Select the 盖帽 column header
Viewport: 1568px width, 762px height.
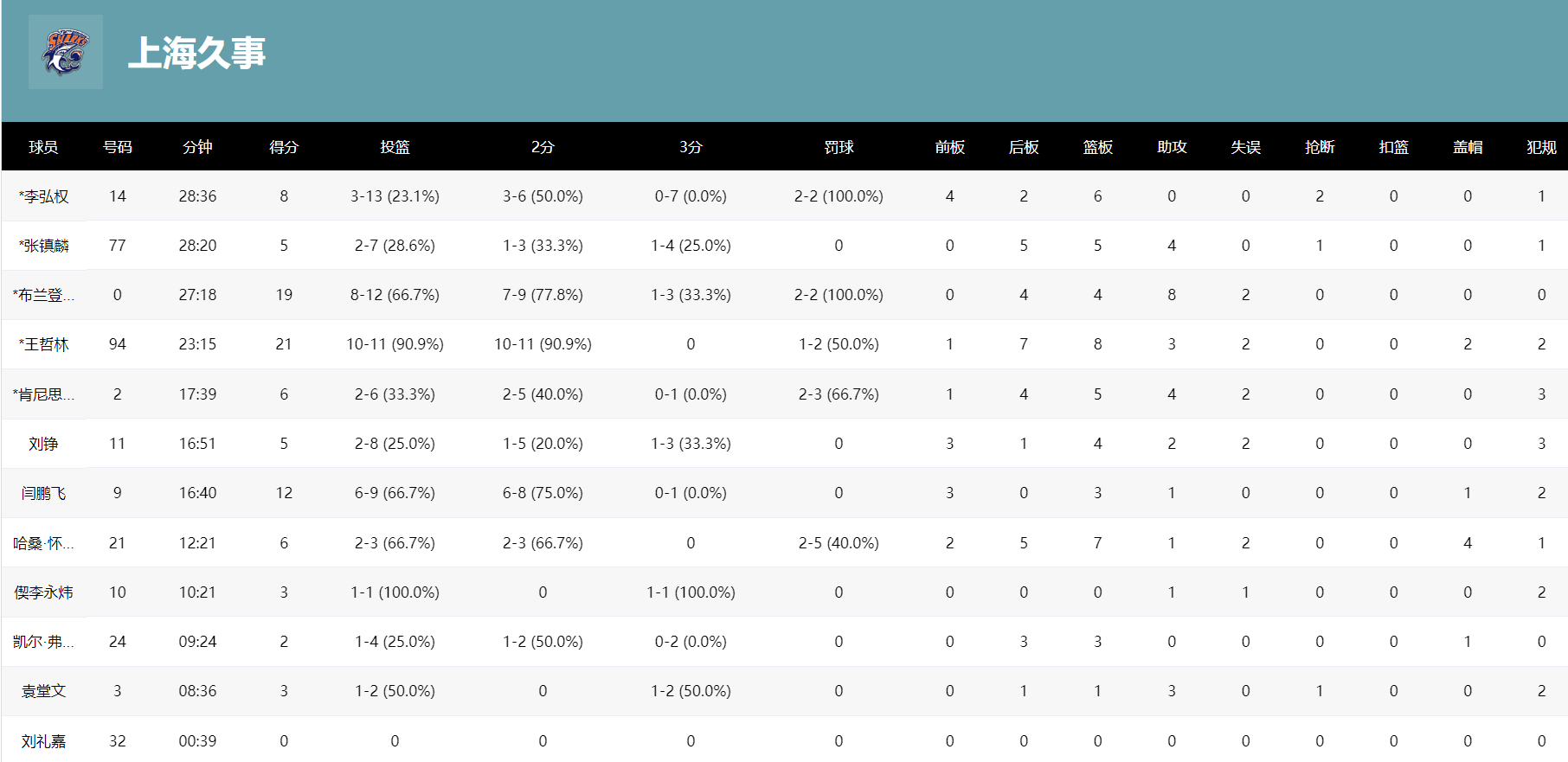click(1468, 147)
